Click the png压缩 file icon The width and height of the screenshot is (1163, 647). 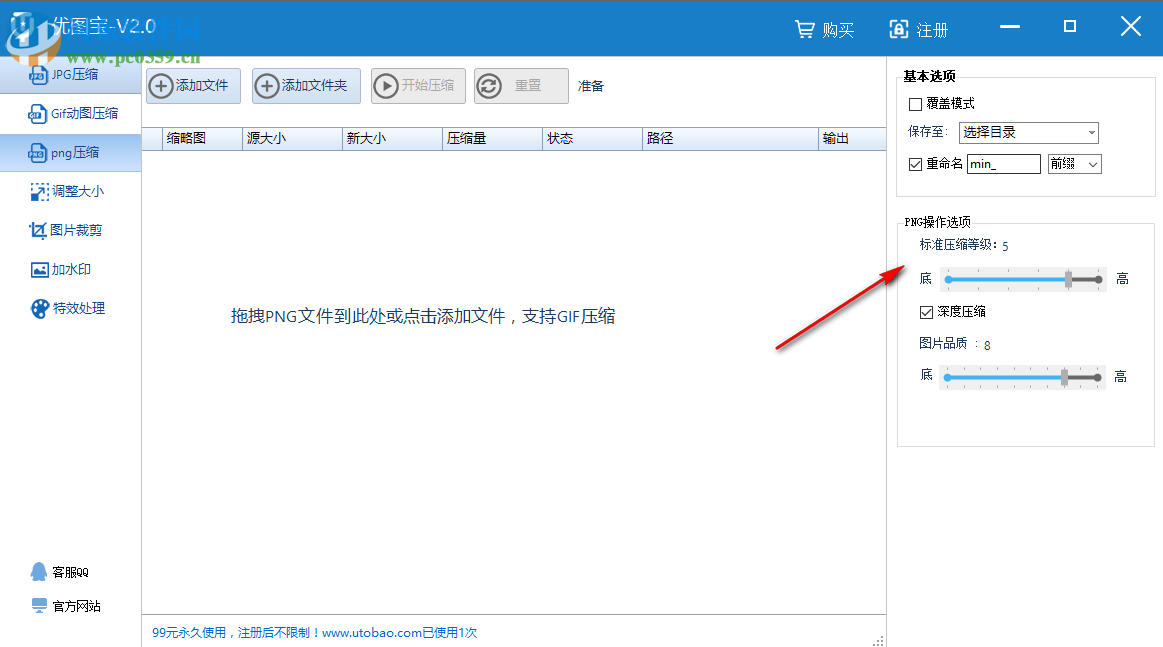point(37,153)
